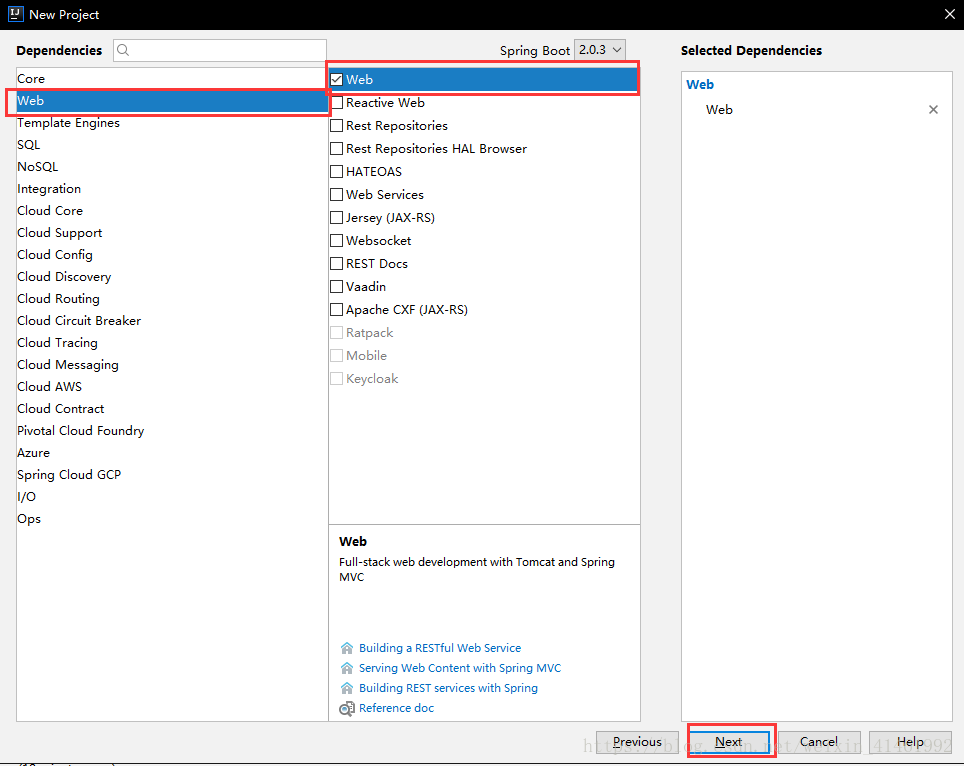Open Building REST services with Spring link
This screenshot has width=964, height=766.
coord(448,688)
